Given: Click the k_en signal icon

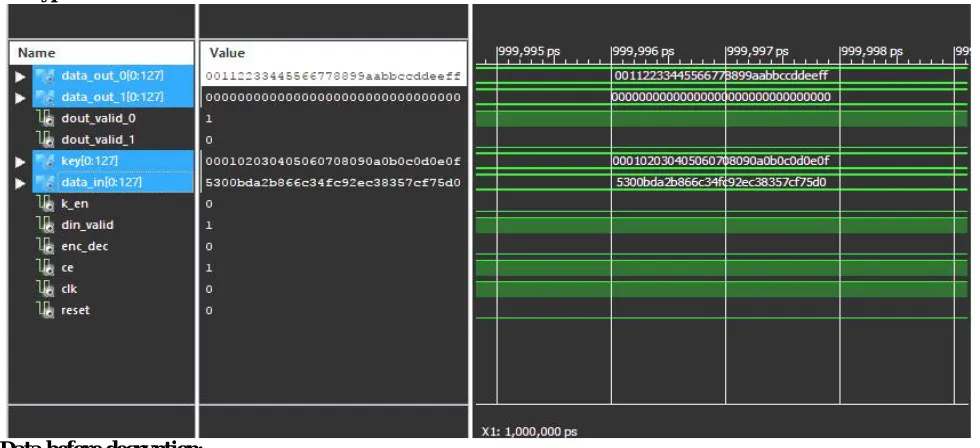Looking at the screenshot, I should coord(46,204).
